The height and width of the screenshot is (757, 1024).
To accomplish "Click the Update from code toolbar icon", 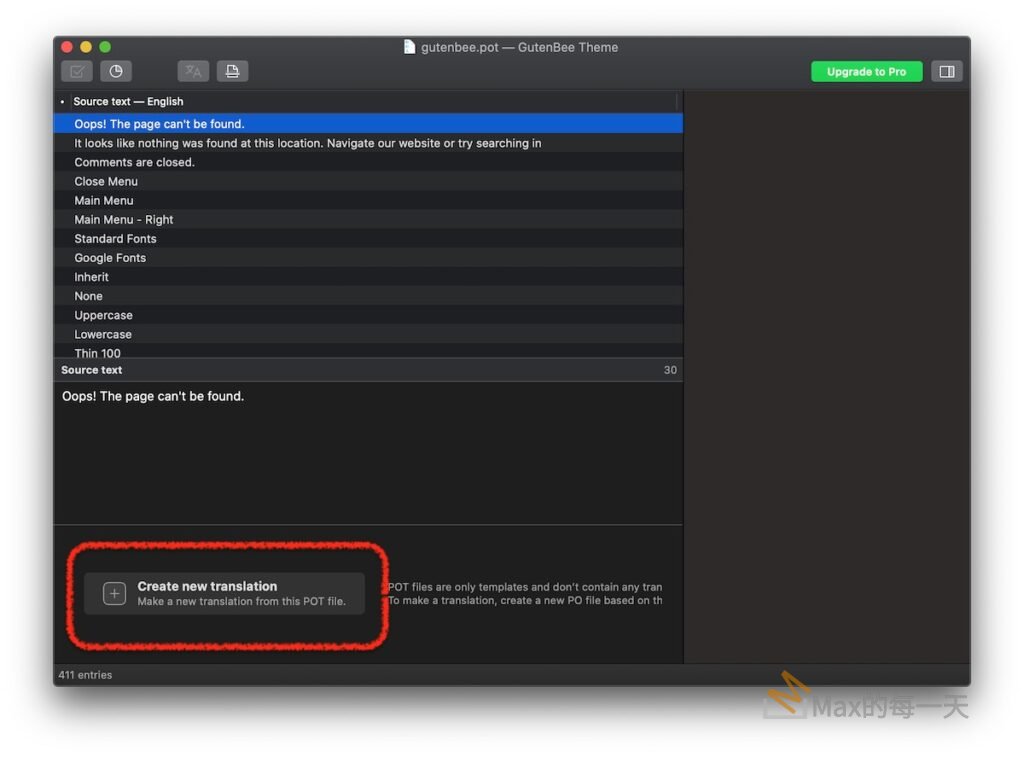I will click(232, 71).
